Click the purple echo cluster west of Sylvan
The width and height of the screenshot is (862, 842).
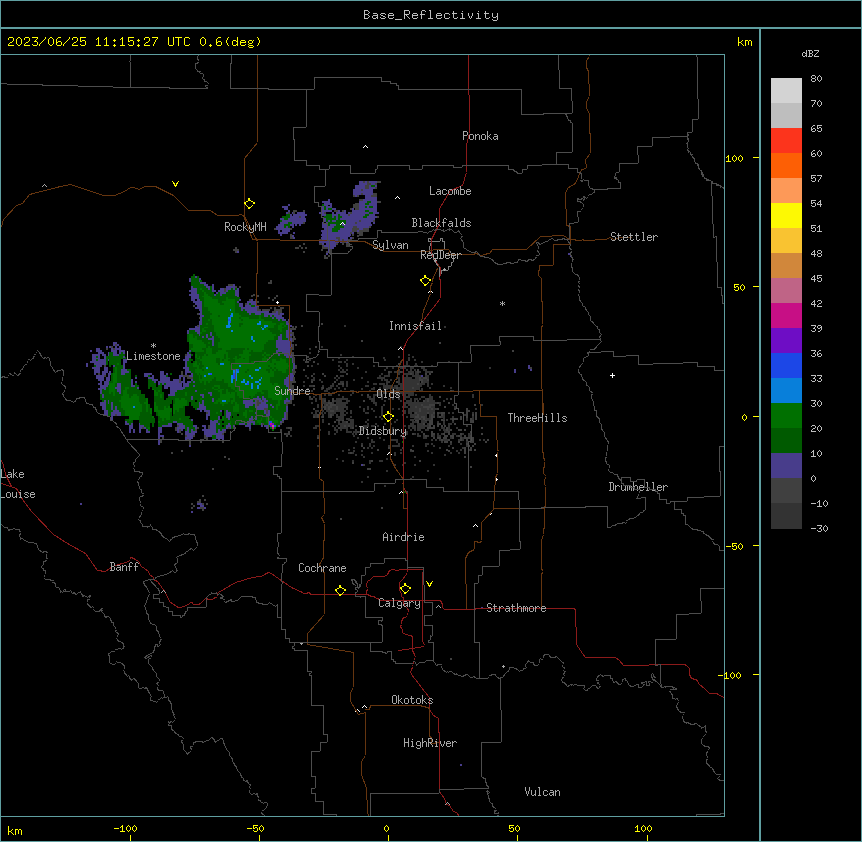(350, 217)
